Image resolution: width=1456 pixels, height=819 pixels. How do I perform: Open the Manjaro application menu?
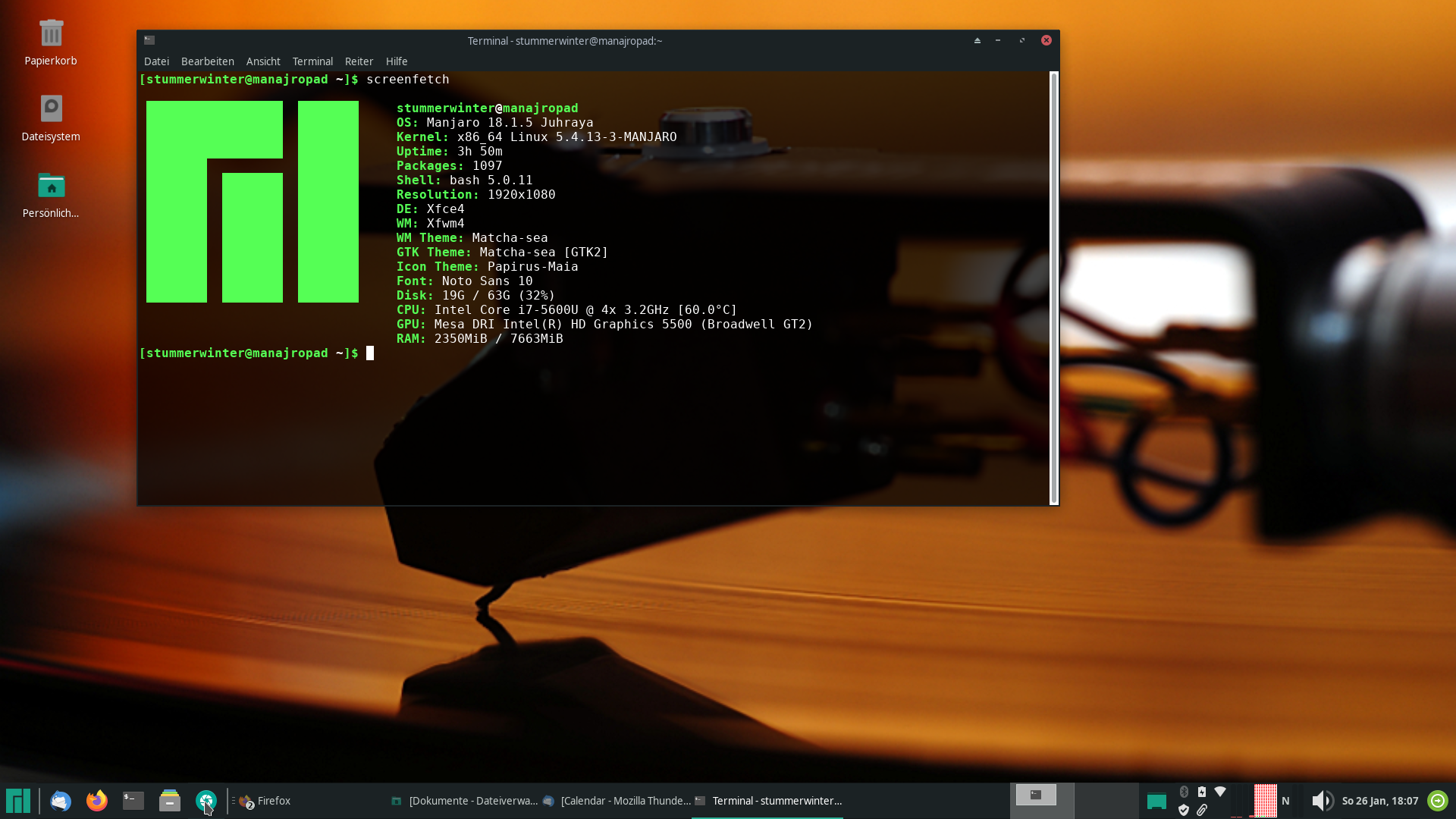click(18, 801)
